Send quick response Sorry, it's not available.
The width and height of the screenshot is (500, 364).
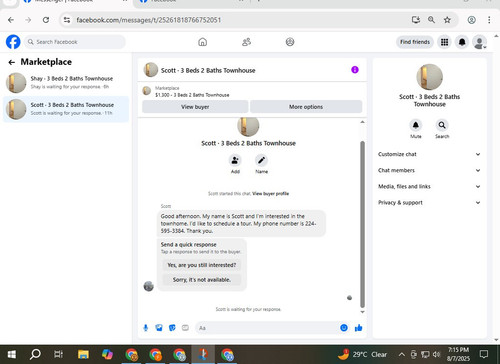click(202, 280)
